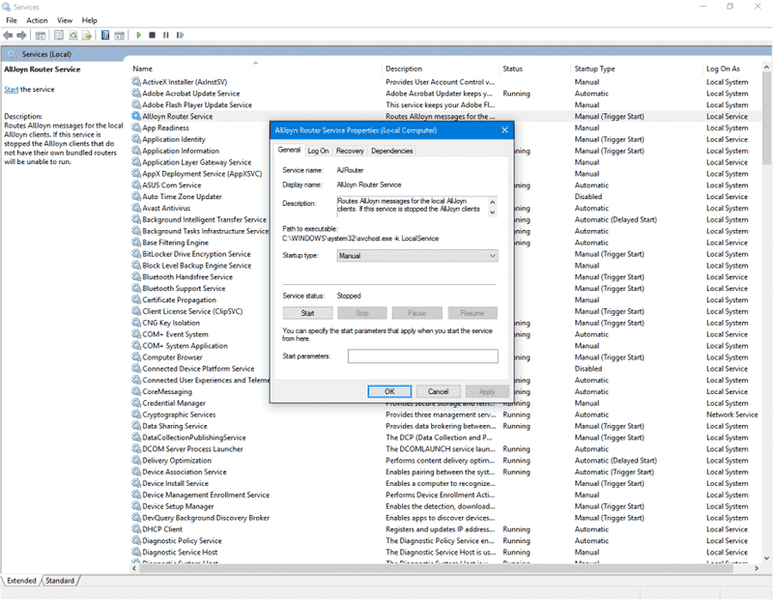Switch to the Standard view tab
Screen dimensions: 773x600
tap(60, 580)
